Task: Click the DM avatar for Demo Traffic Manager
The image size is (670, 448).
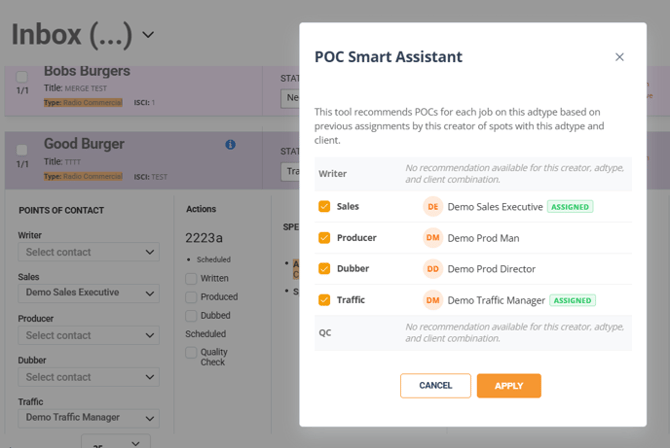Action: (x=432, y=300)
